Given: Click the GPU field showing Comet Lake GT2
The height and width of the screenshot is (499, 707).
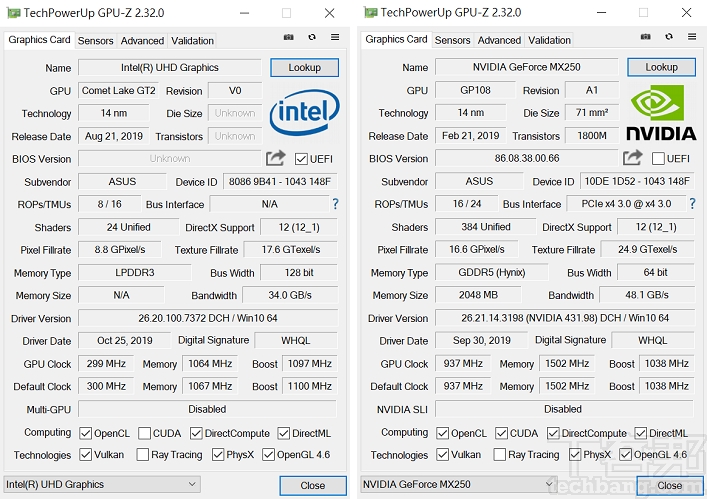Looking at the screenshot, I should (x=119, y=91).
